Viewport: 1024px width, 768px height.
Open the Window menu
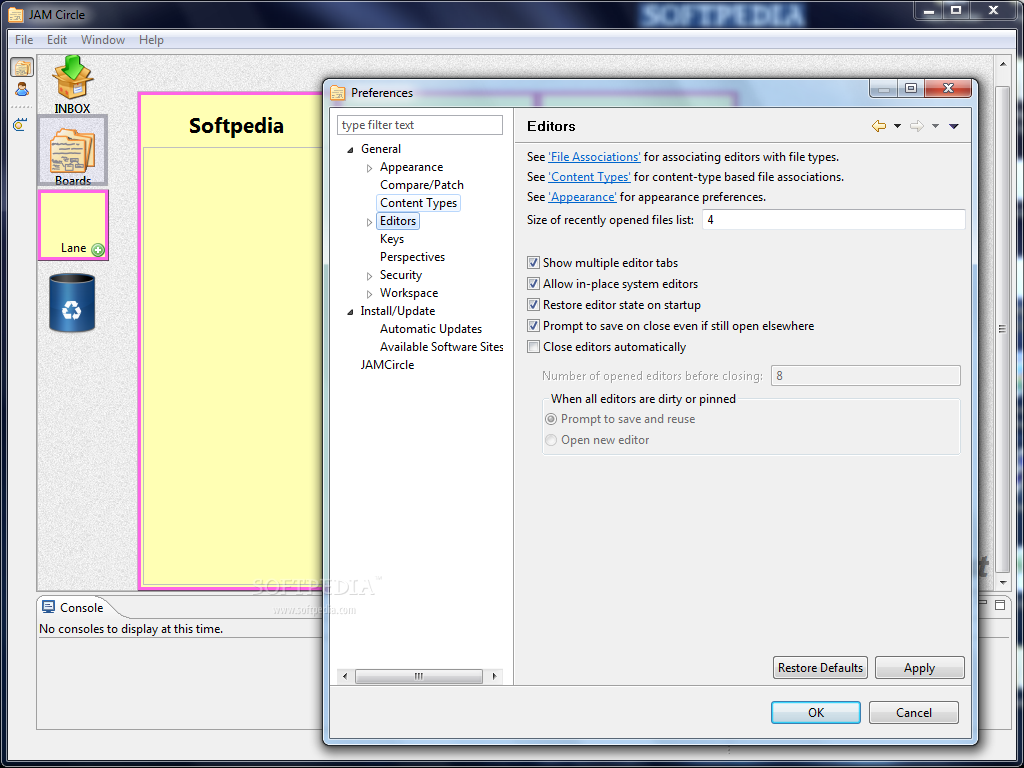(x=103, y=40)
